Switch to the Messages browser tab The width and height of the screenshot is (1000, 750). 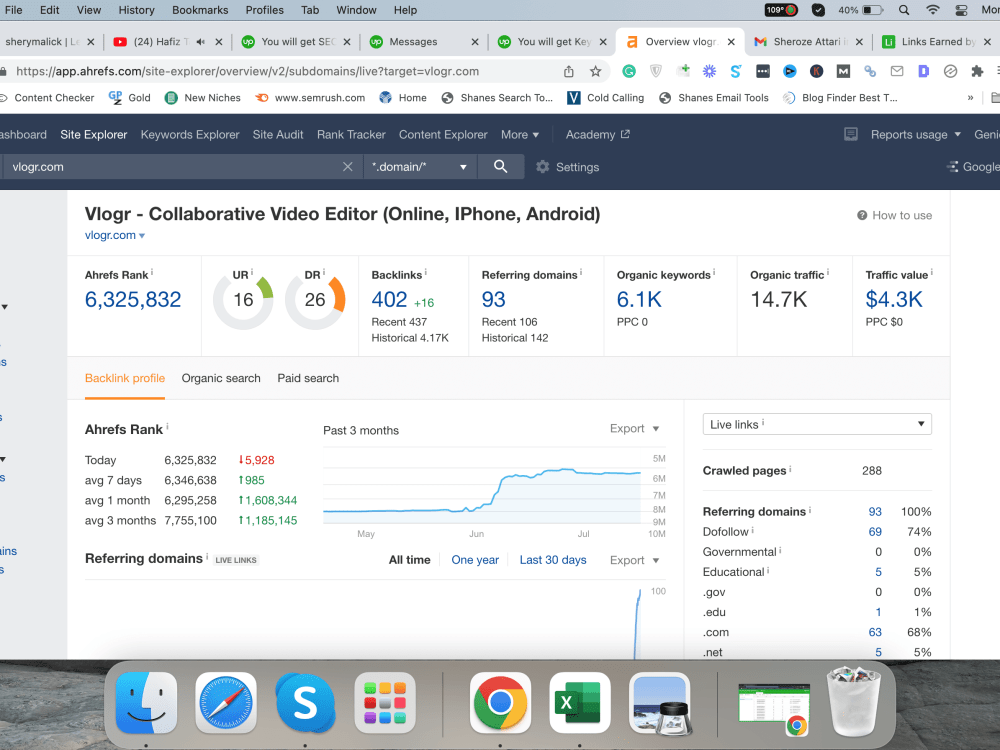point(423,41)
